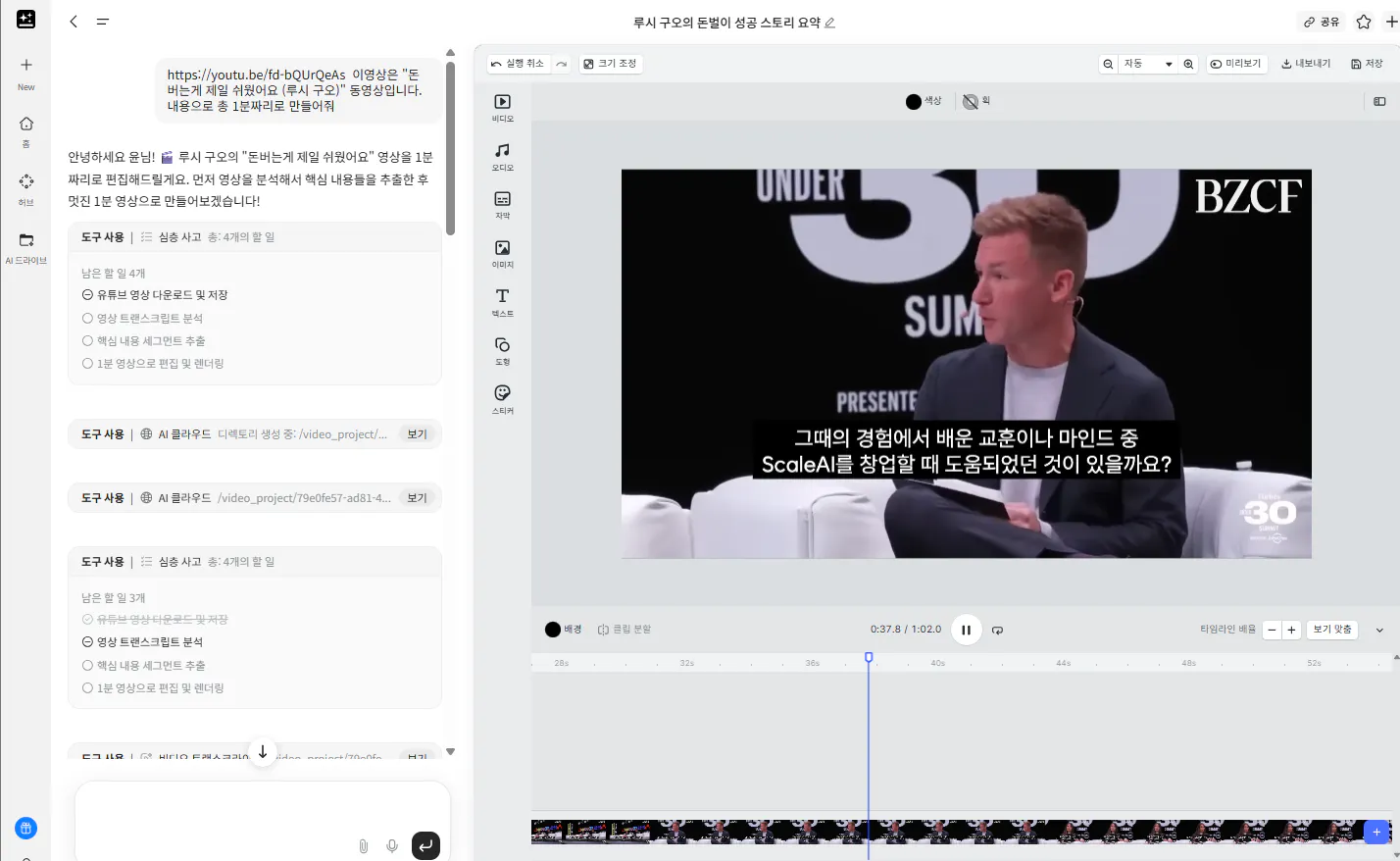This screenshot has height=861, width=1400.
Task: Open the zoom level '자동' dropdown
Action: coord(1148,64)
